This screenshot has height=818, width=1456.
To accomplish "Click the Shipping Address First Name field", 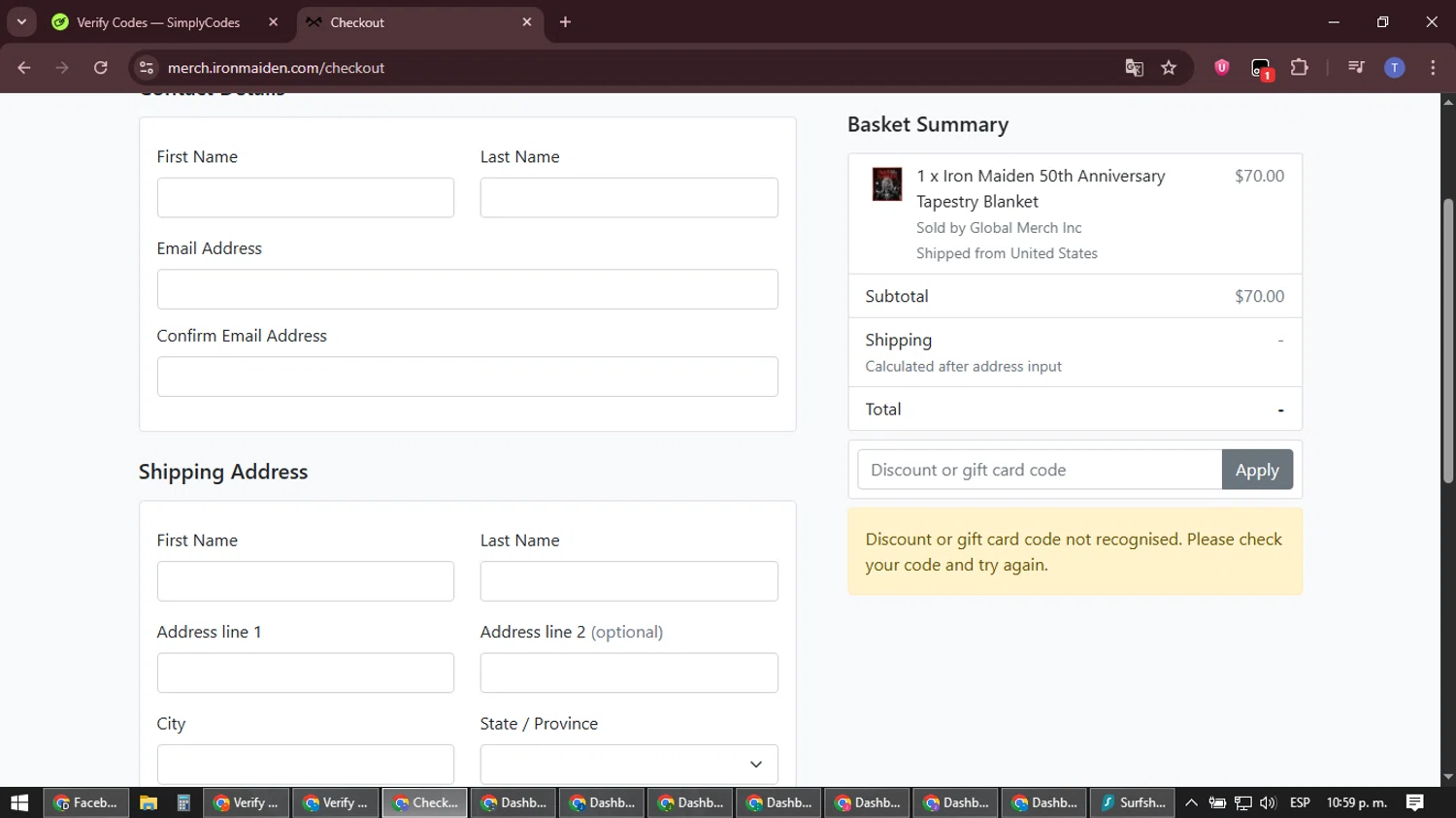I will pyautogui.click(x=306, y=581).
